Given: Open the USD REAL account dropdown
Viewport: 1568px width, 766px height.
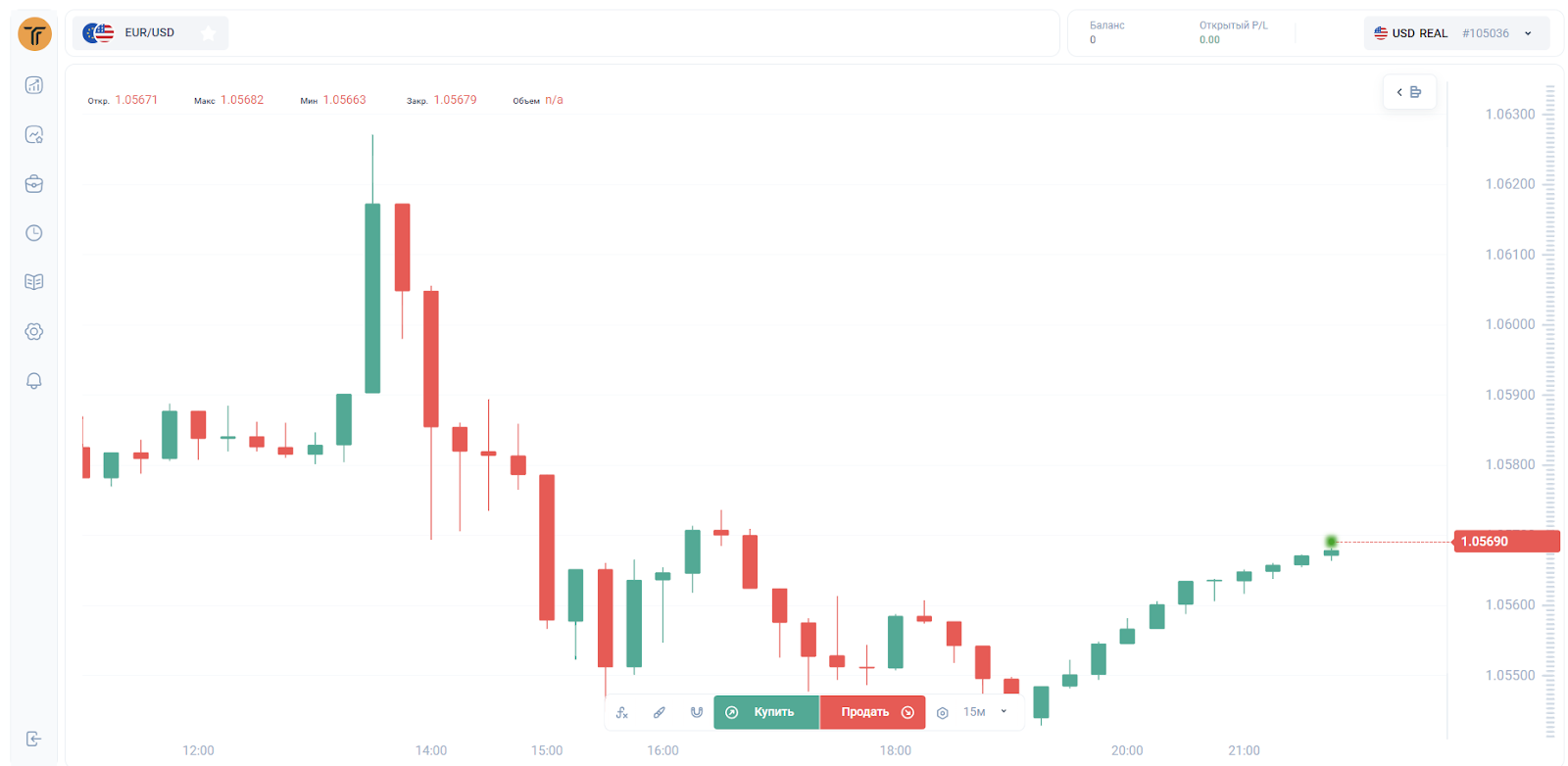Looking at the screenshot, I should [1455, 33].
